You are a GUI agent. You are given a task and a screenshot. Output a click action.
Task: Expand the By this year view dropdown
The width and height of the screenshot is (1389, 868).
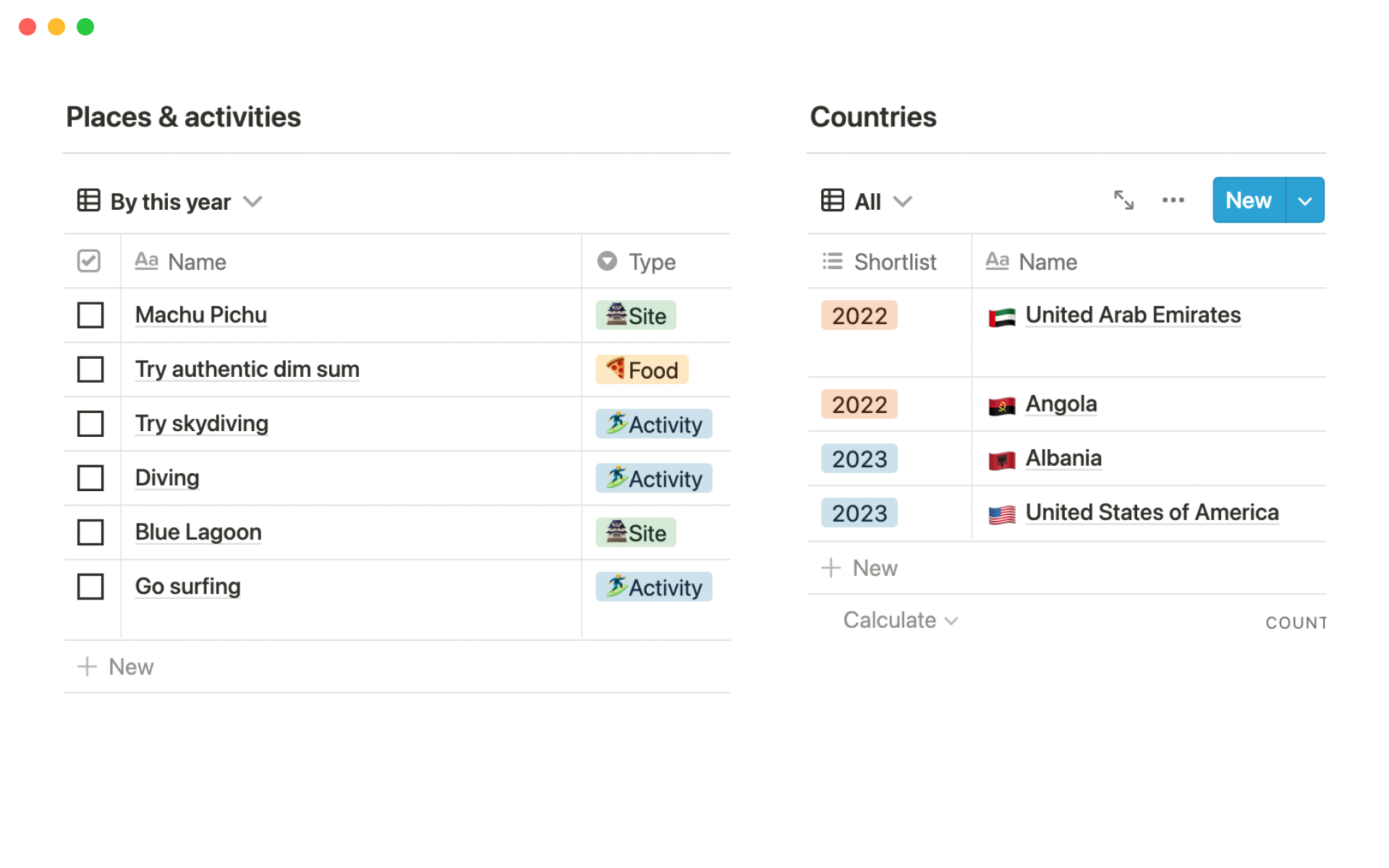(x=252, y=201)
